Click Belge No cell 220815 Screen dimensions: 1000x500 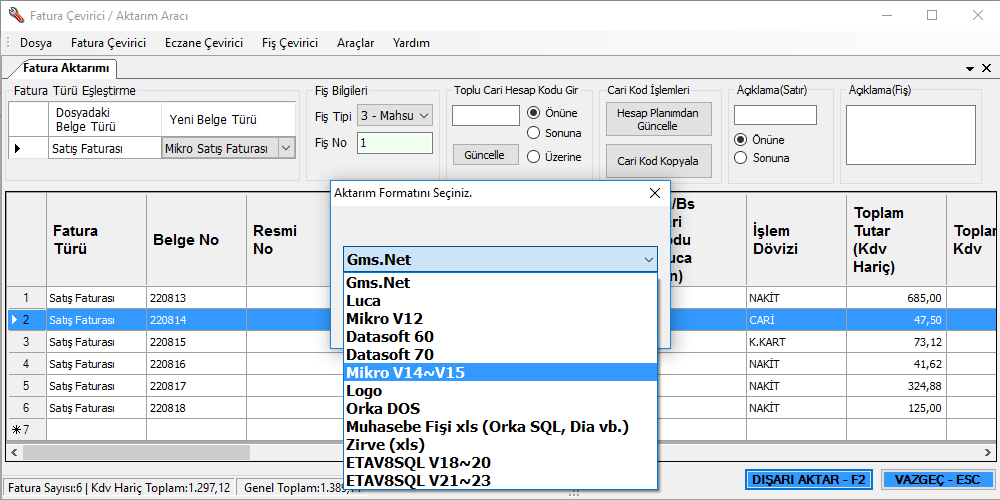click(196, 342)
